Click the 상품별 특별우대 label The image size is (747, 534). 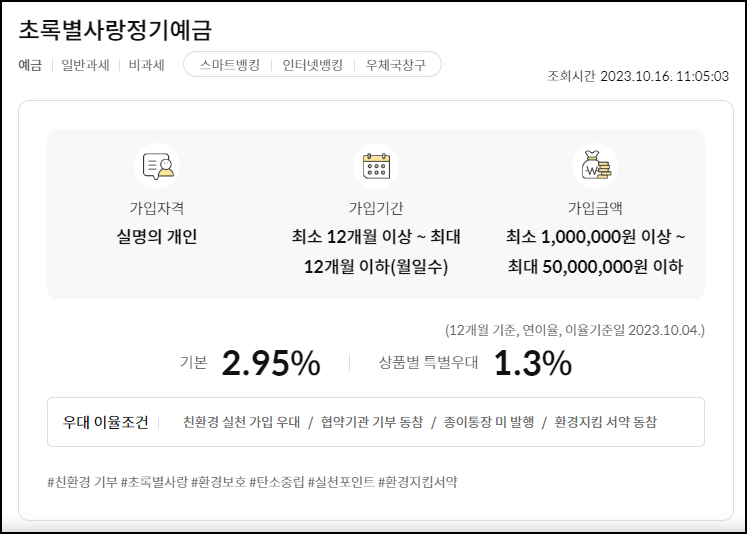[428, 363]
